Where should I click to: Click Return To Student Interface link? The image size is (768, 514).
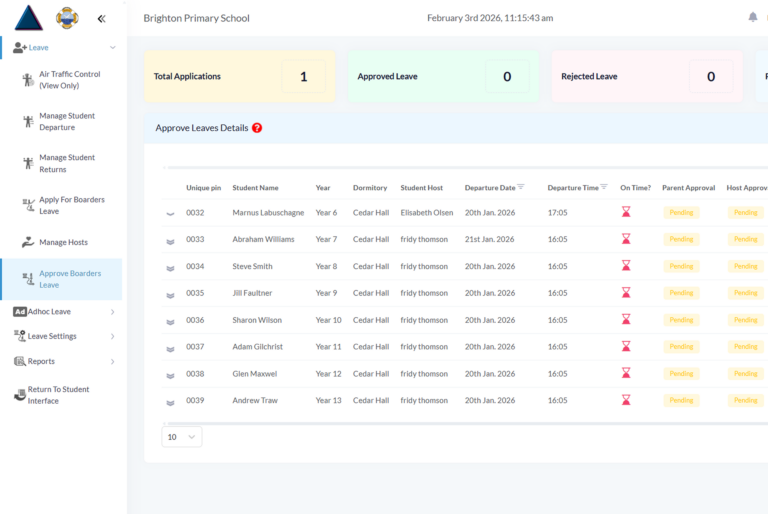[x=58, y=395]
